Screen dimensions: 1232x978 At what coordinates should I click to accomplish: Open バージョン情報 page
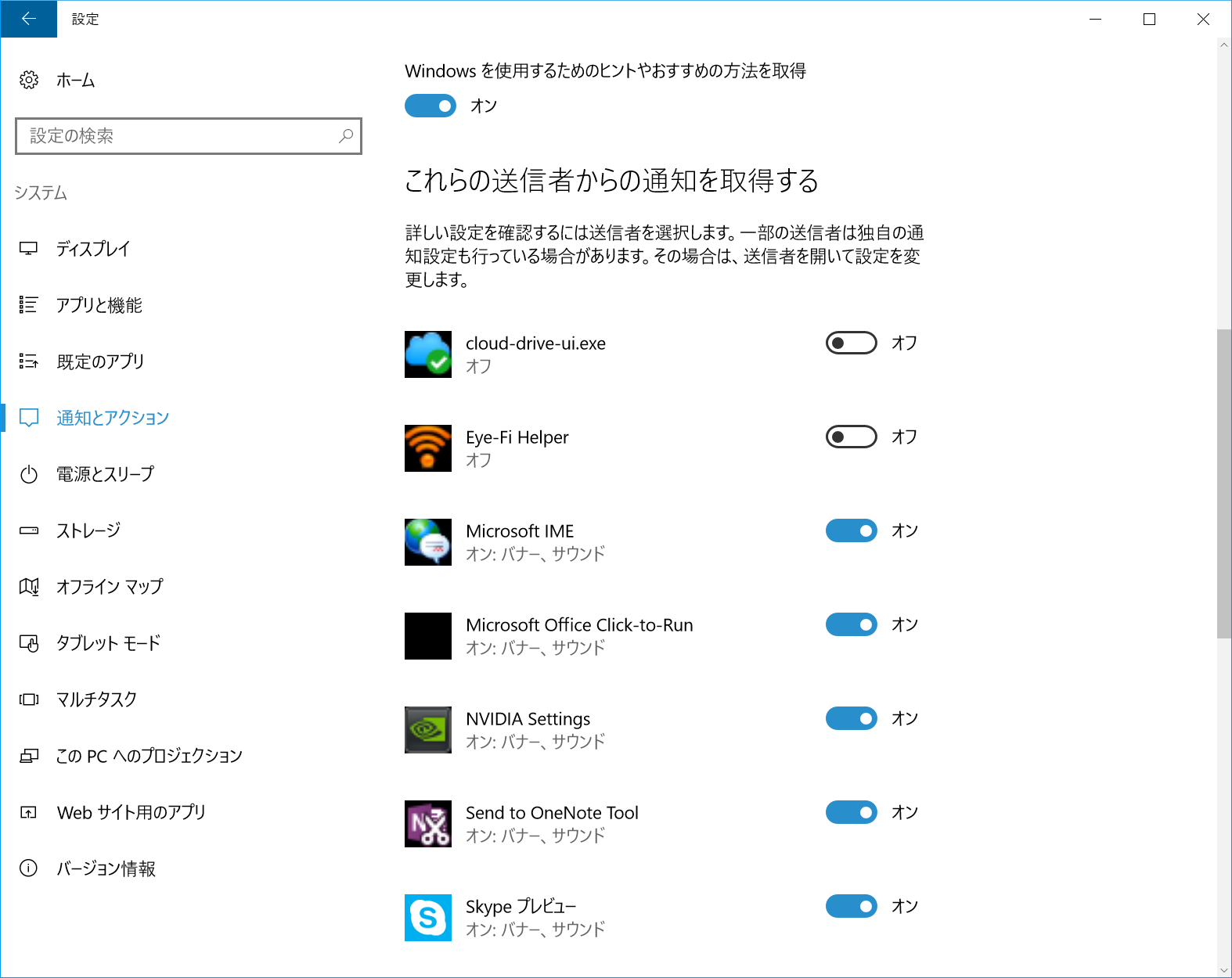pos(106,868)
